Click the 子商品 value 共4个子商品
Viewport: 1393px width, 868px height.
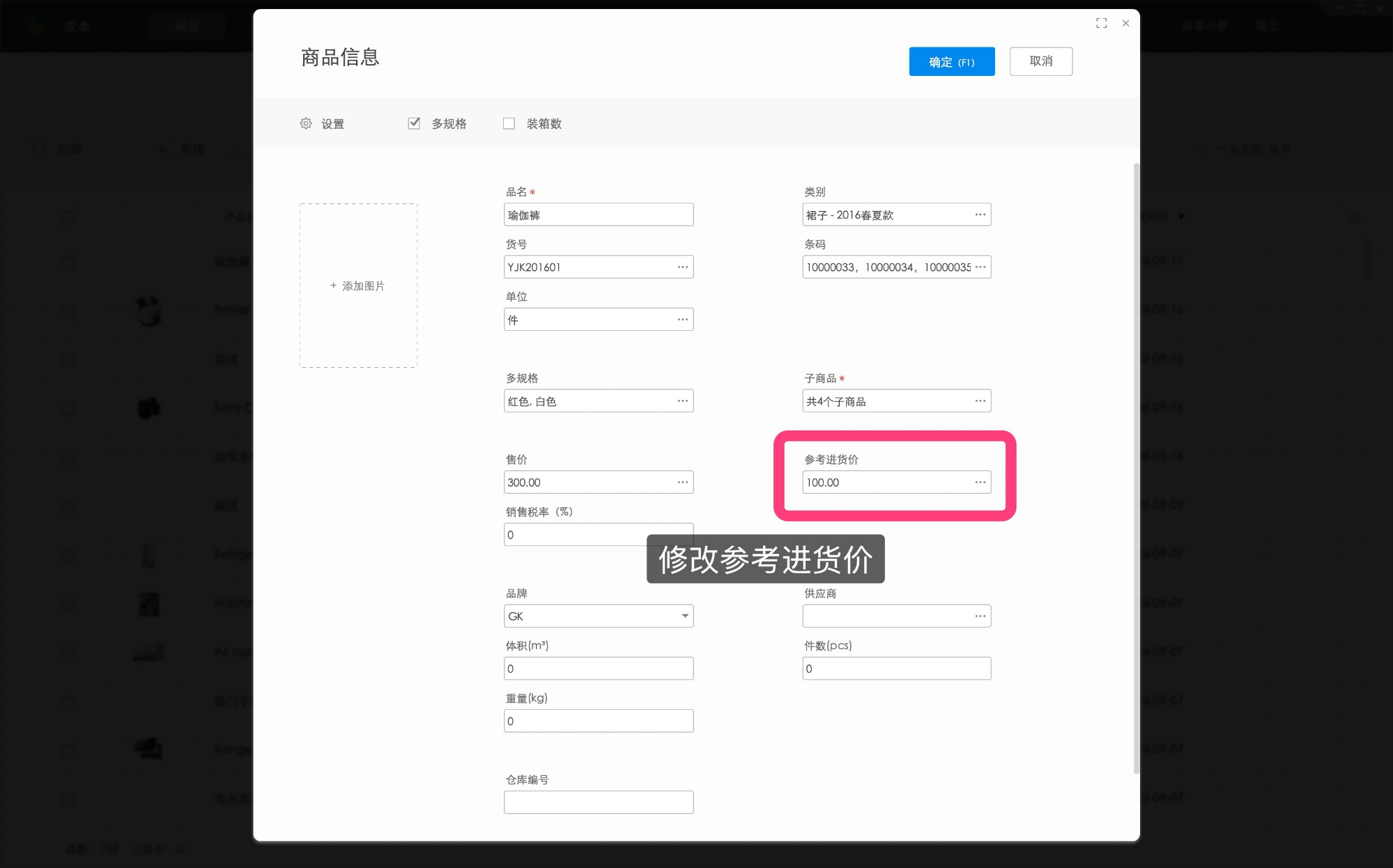pos(836,401)
